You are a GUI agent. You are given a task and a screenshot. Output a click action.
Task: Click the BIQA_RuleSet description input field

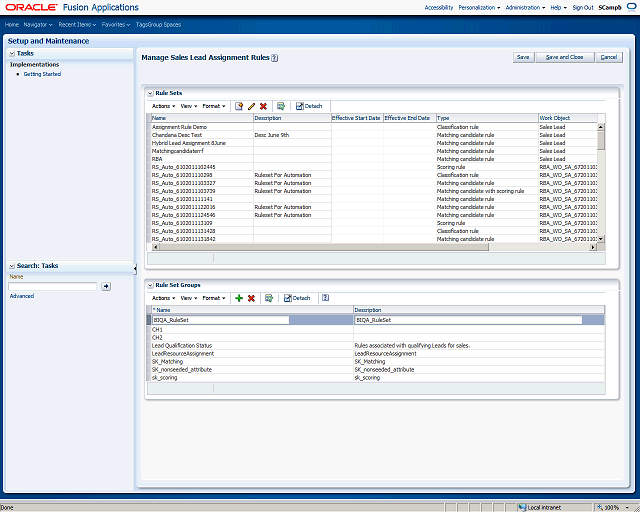[x=469, y=320]
